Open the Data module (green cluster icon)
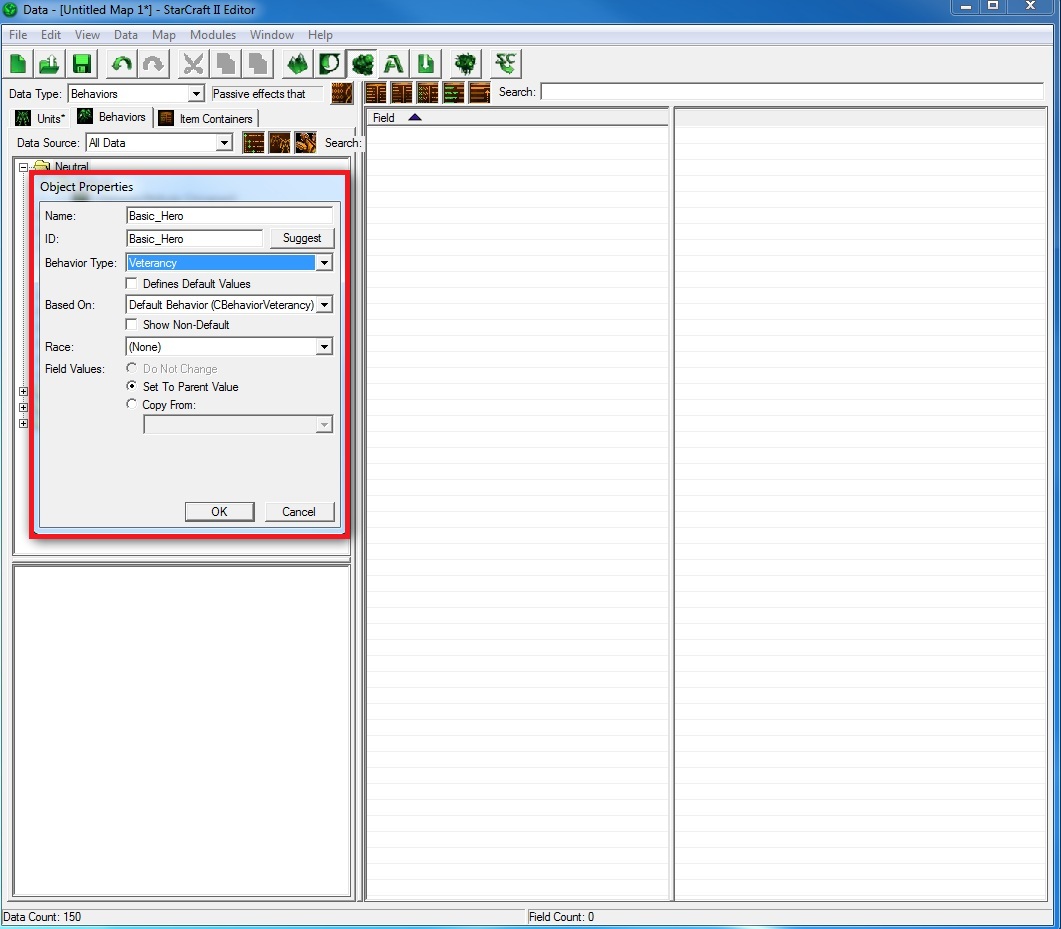 [362, 64]
